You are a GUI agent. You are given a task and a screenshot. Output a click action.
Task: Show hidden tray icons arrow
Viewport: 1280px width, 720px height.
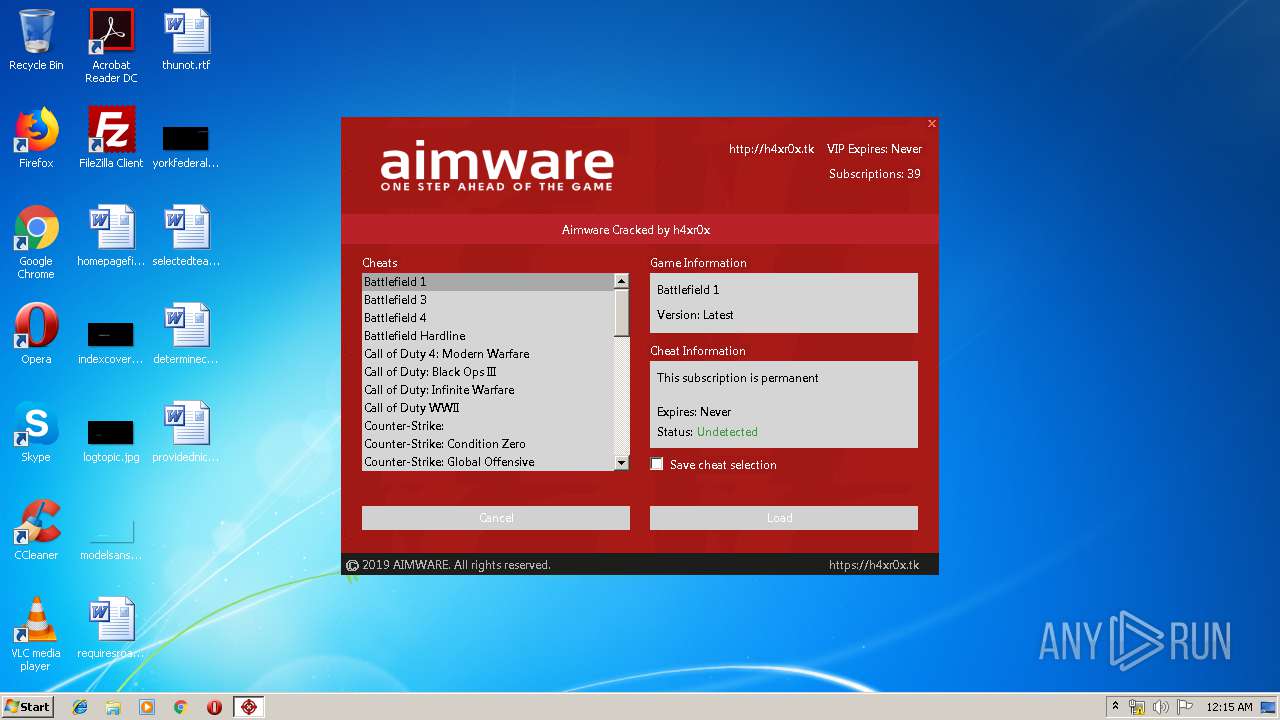click(x=1115, y=706)
